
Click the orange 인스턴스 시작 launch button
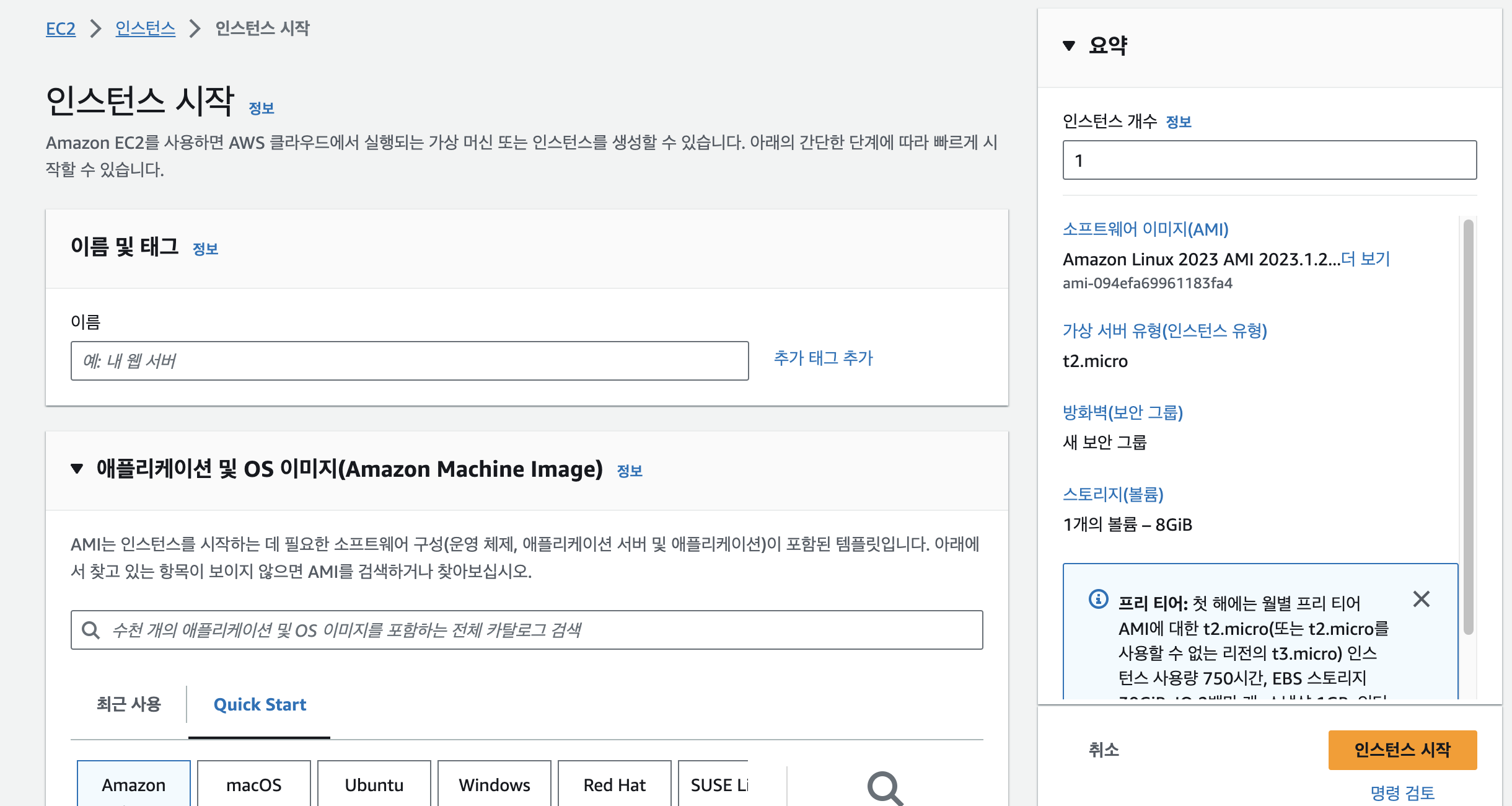coord(1402,750)
